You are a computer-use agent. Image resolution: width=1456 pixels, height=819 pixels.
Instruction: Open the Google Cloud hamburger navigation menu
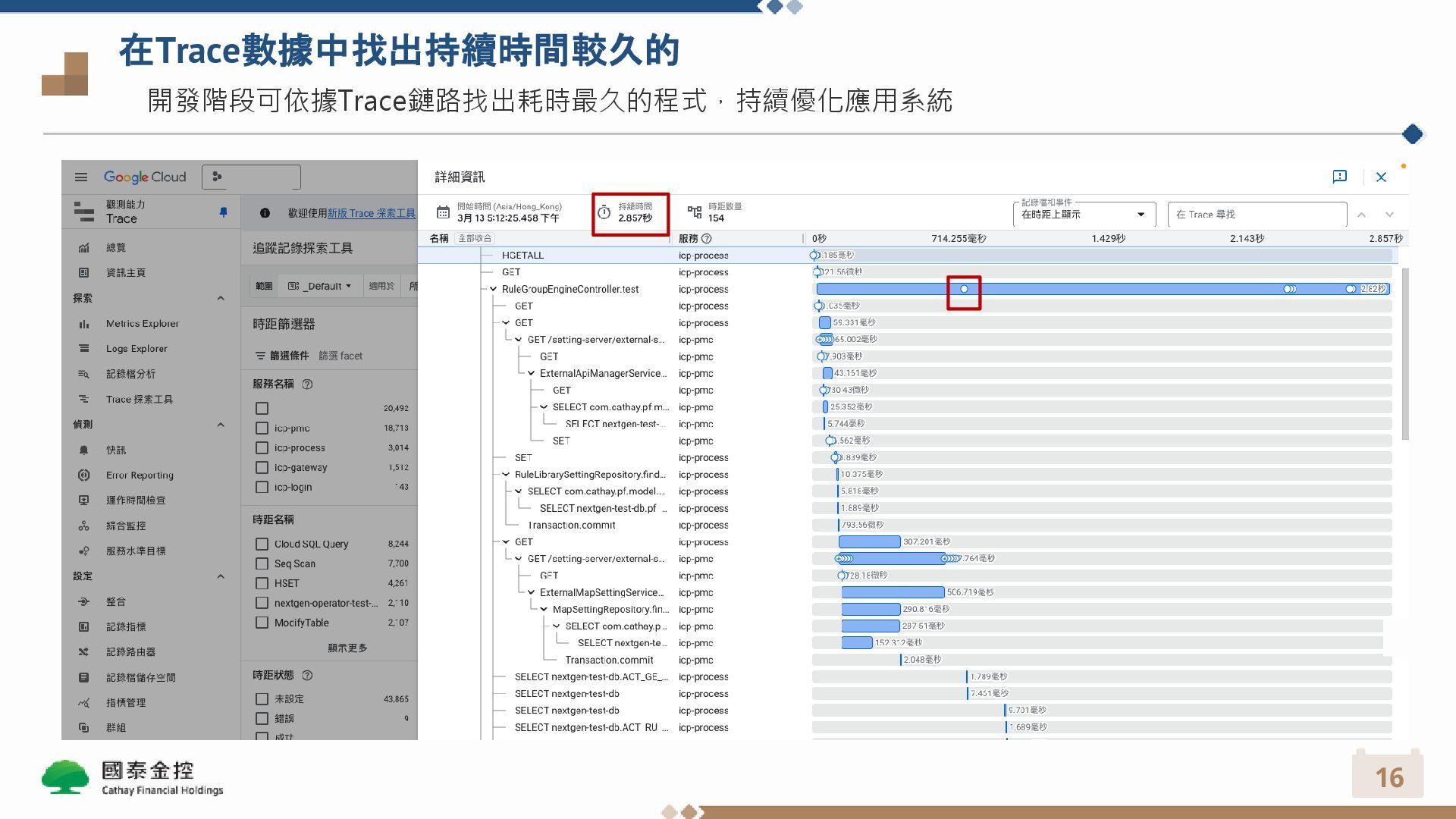pos(81,177)
